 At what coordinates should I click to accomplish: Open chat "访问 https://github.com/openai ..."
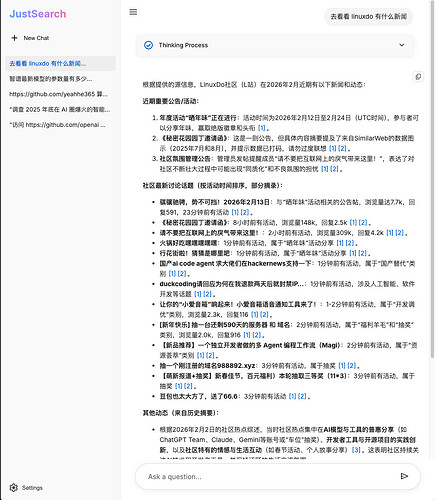[60, 125]
